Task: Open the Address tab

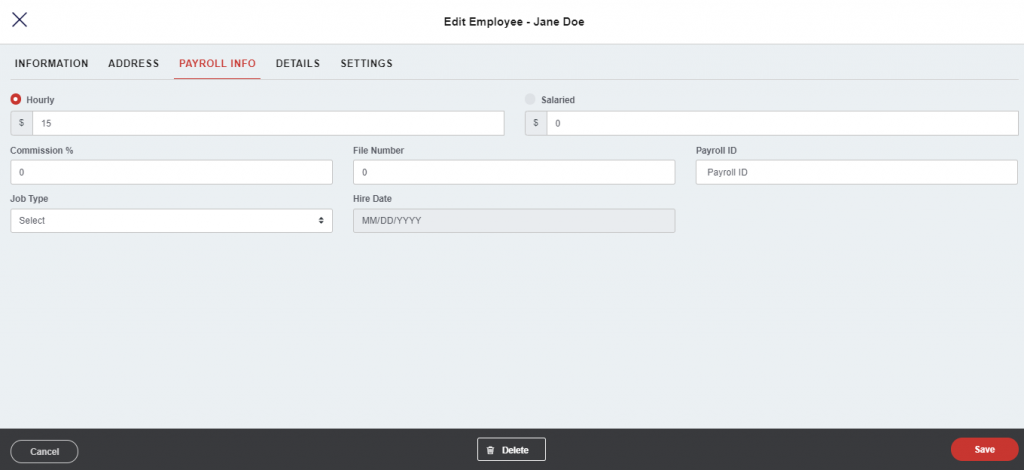Action: (x=134, y=63)
